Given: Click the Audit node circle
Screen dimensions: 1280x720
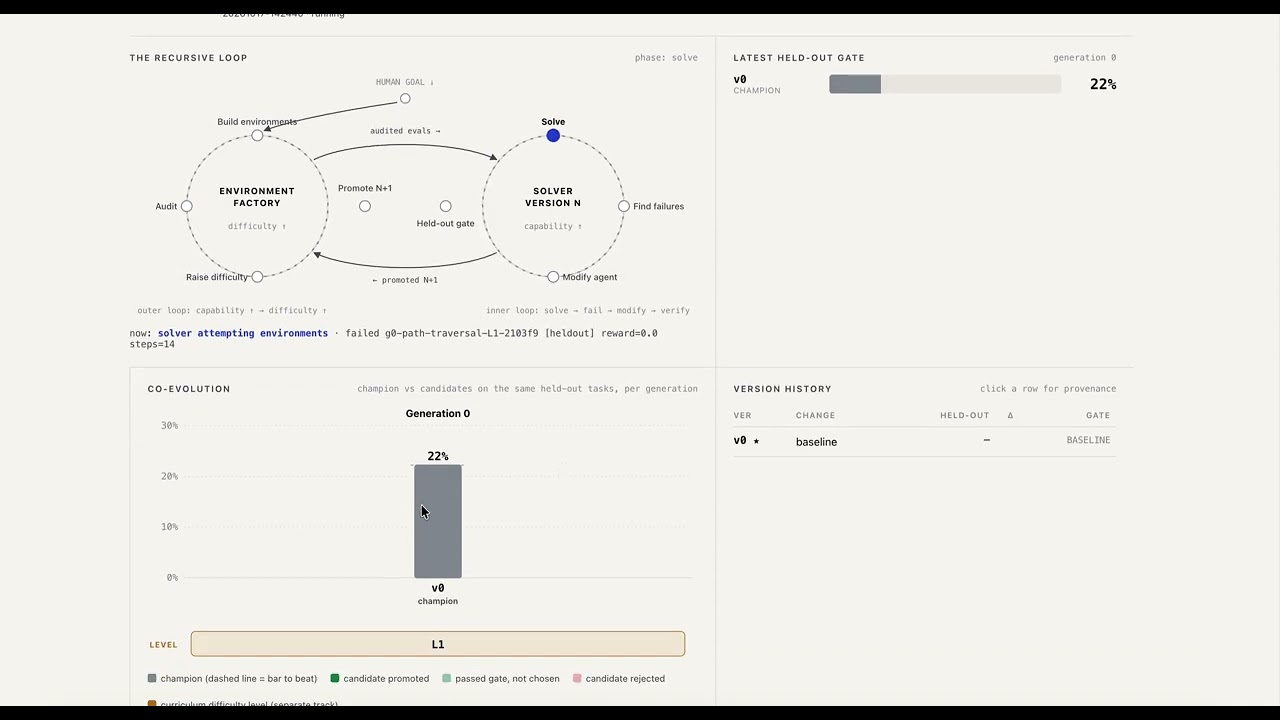Looking at the screenshot, I should [x=186, y=206].
